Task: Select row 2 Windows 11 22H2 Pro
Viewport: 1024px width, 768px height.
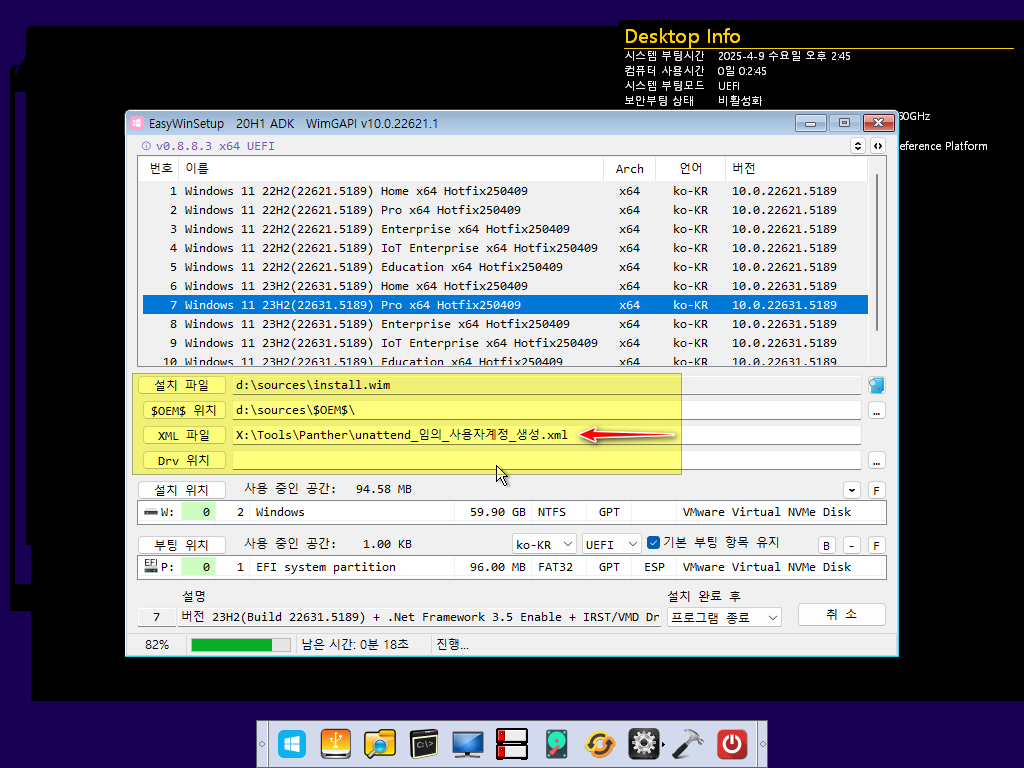Action: click(505, 210)
